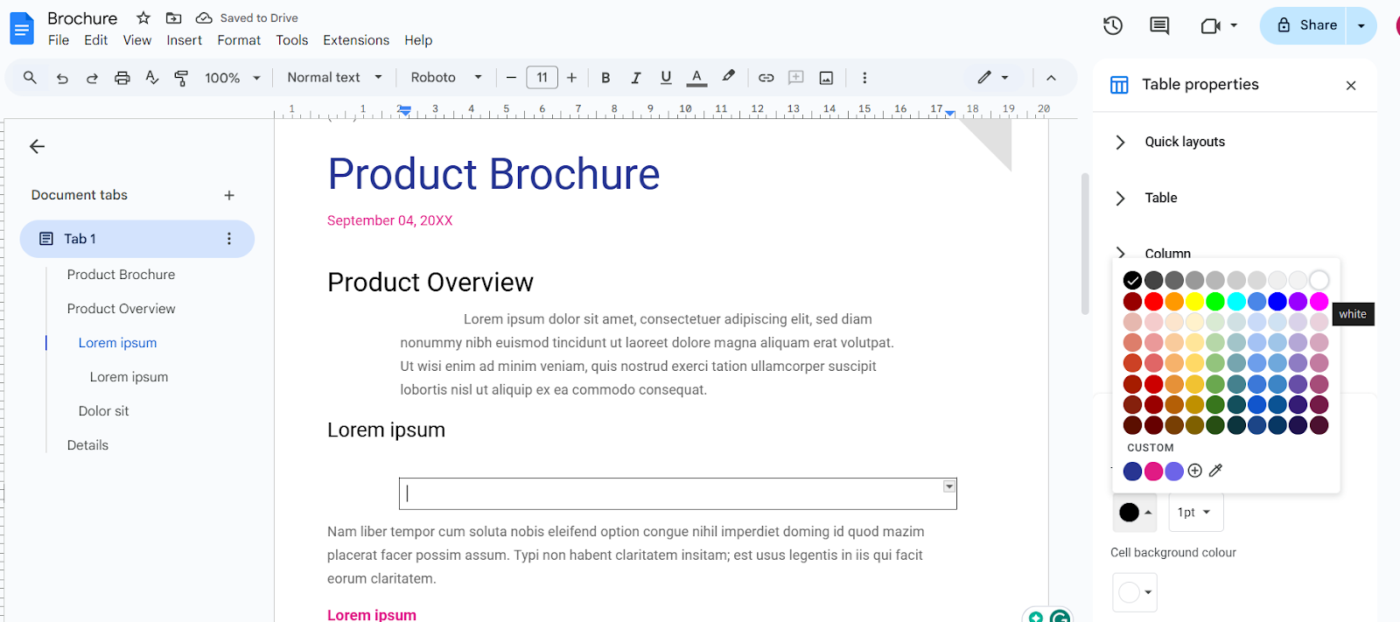Choose the white colour swatch
This screenshot has height=622, width=1400.
pyautogui.click(x=1319, y=280)
